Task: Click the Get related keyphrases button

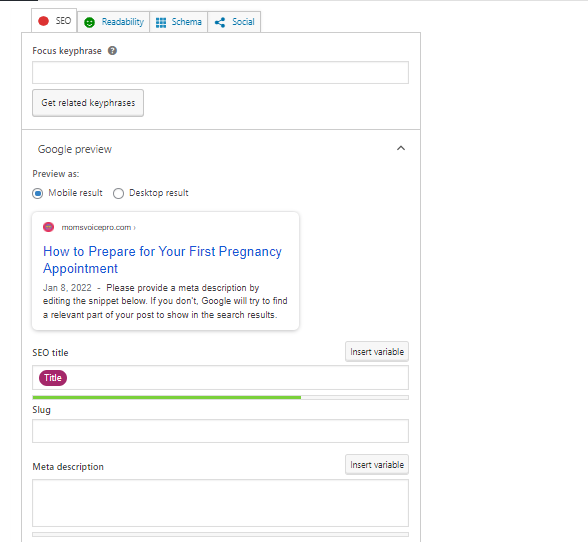Action: click(88, 103)
